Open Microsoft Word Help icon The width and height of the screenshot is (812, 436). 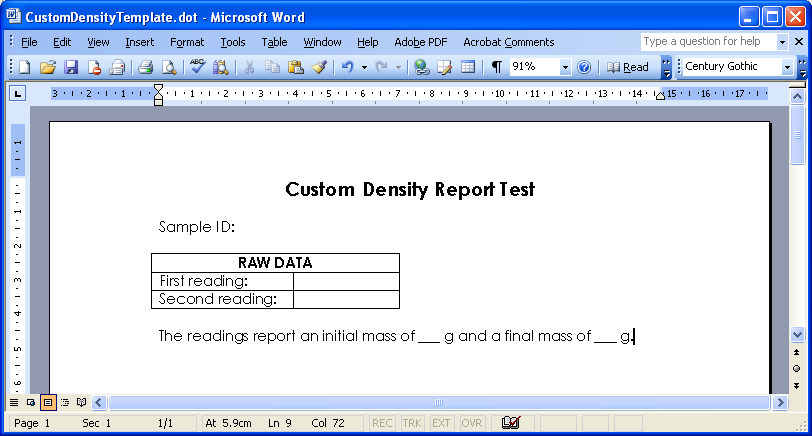point(584,67)
